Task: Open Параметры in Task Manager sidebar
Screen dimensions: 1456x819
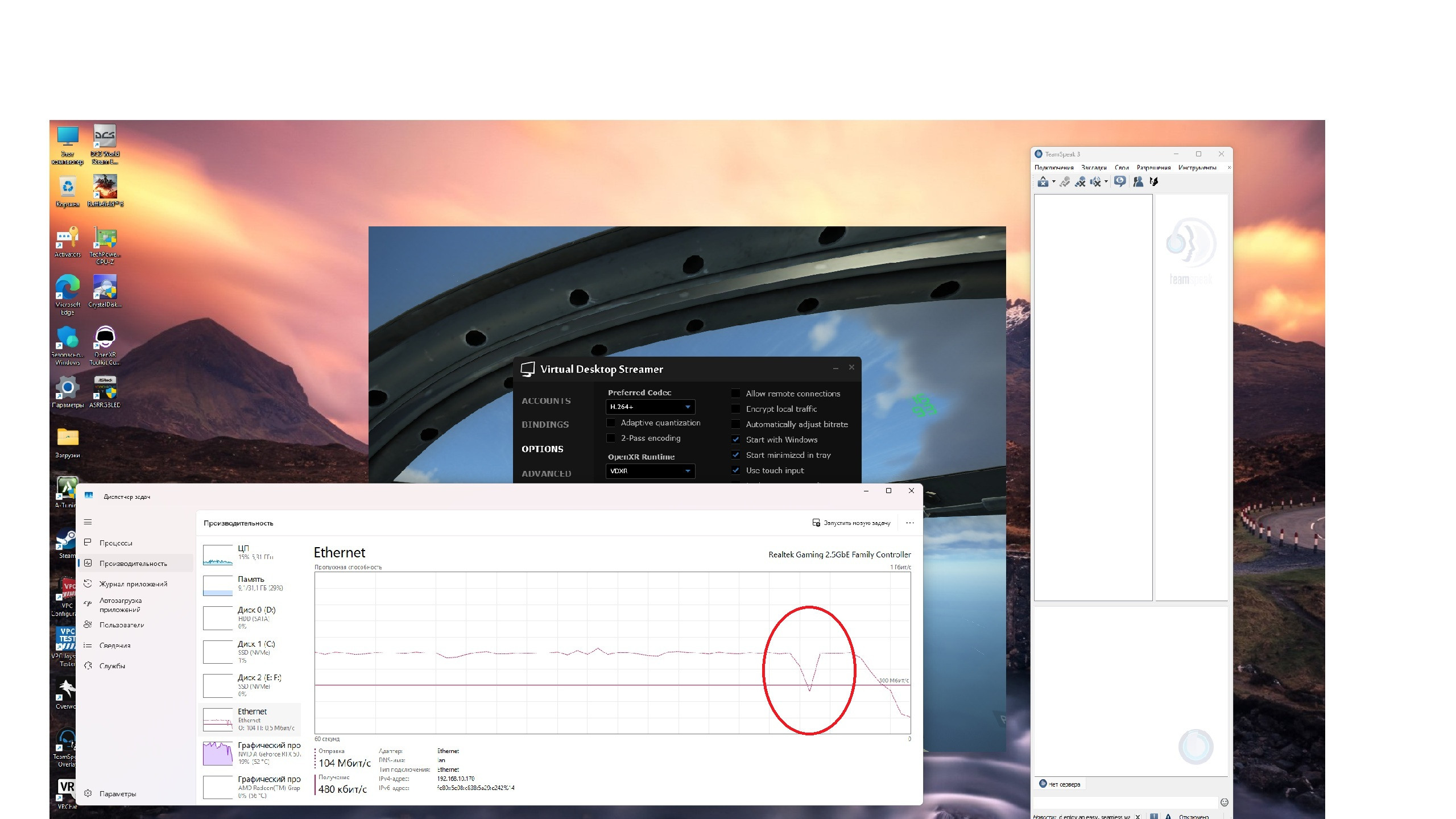Action: point(117,794)
